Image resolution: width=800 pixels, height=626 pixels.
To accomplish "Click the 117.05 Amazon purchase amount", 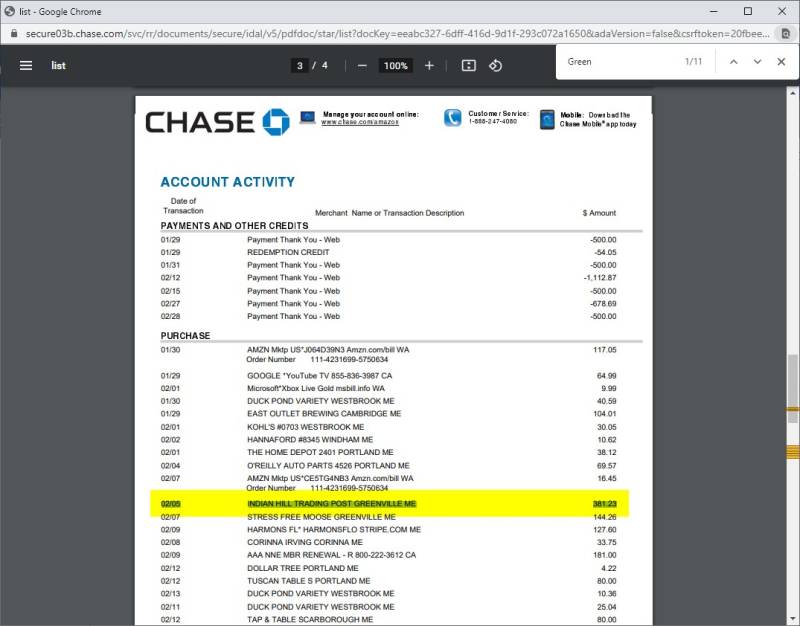I will (605, 349).
